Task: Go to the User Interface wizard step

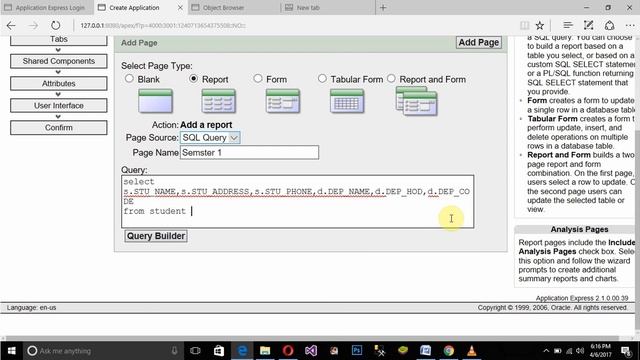Action: click(x=59, y=105)
